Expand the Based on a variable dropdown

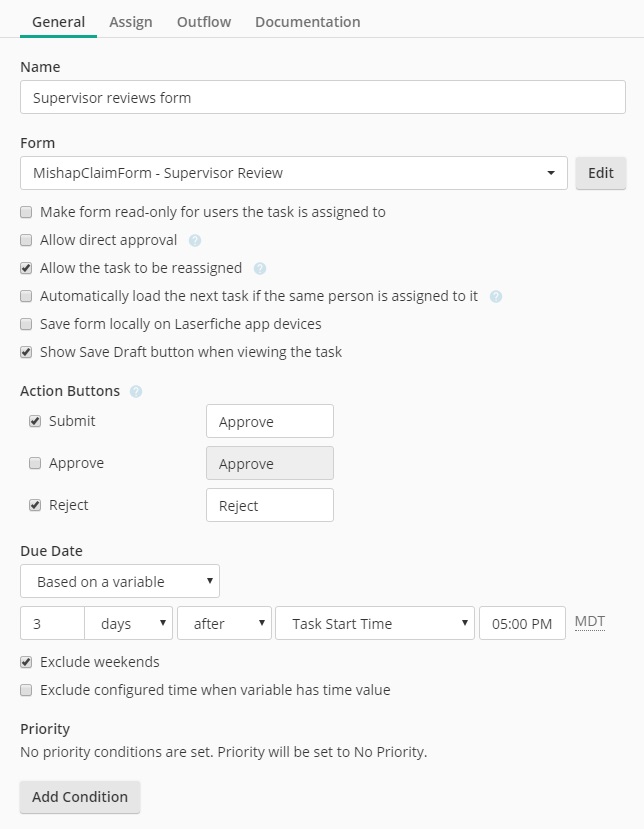tap(120, 581)
